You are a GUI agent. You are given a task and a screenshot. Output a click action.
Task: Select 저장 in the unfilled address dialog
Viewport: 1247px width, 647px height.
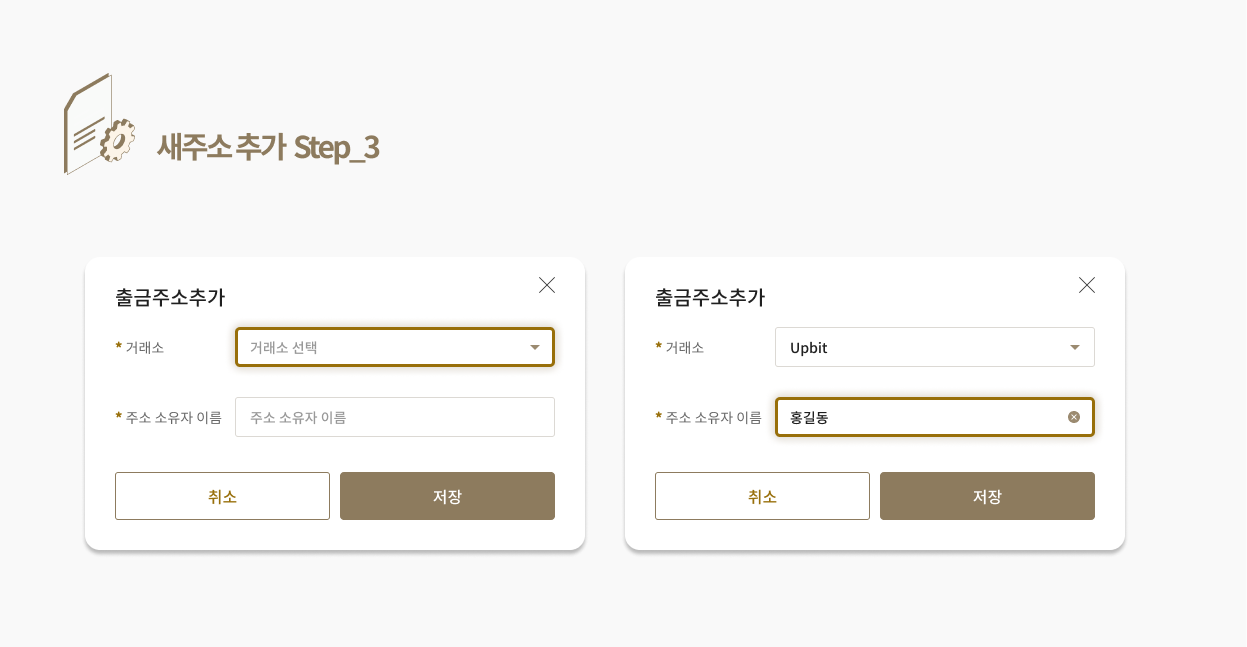click(447, 496)
